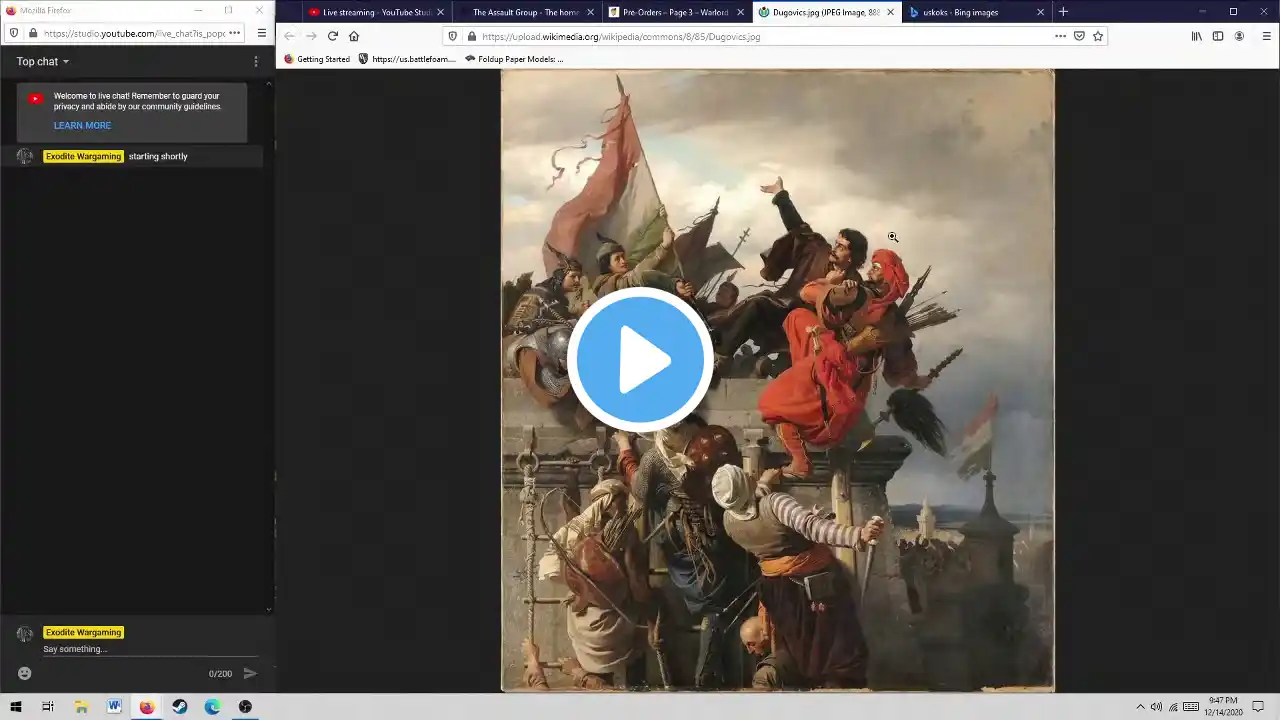This screenshot has height=720, width=1280.
Task: Click the padlock icon in chat popup address bar
Action: click(x=33, y=33)
